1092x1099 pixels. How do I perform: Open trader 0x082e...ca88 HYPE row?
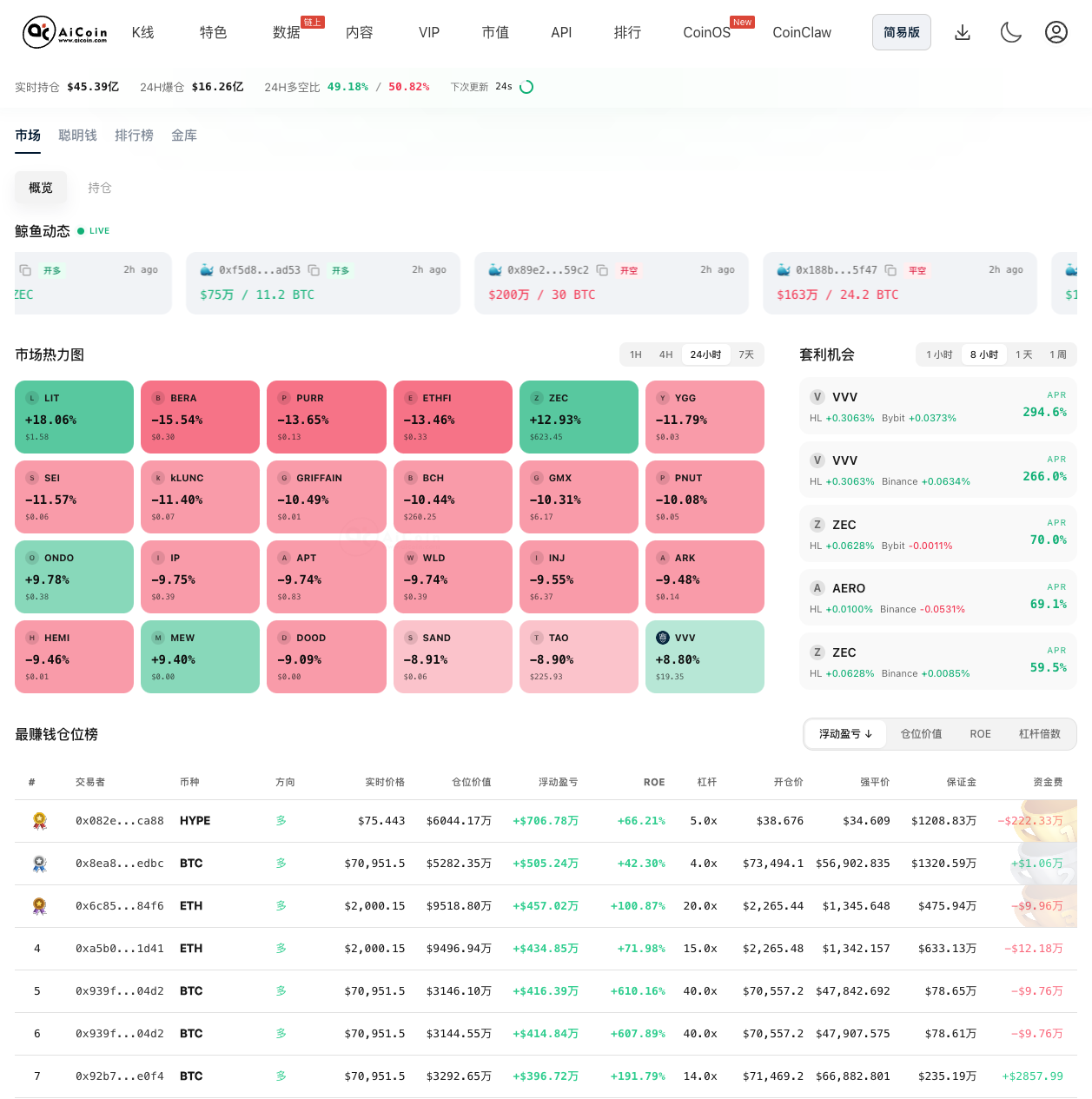tap(546, 821)
